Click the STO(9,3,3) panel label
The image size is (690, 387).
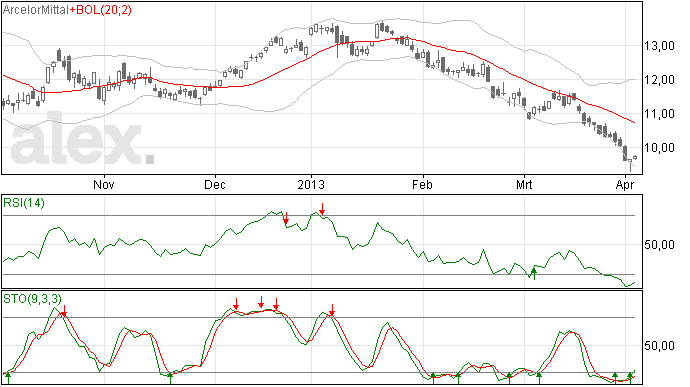pyautogui.click(x=32, y=299)
